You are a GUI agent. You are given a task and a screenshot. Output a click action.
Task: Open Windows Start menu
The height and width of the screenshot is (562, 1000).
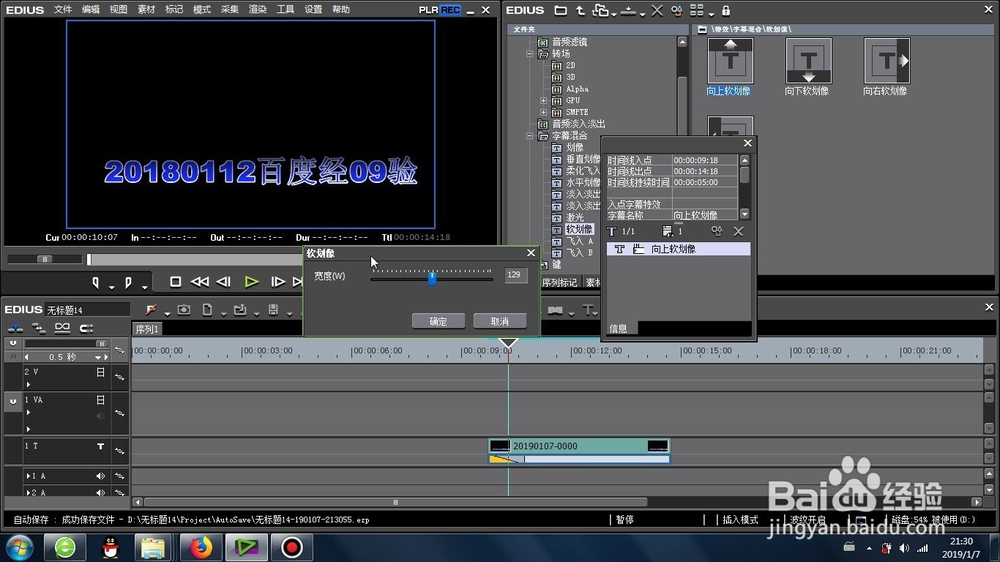click(x=19, y=547)
